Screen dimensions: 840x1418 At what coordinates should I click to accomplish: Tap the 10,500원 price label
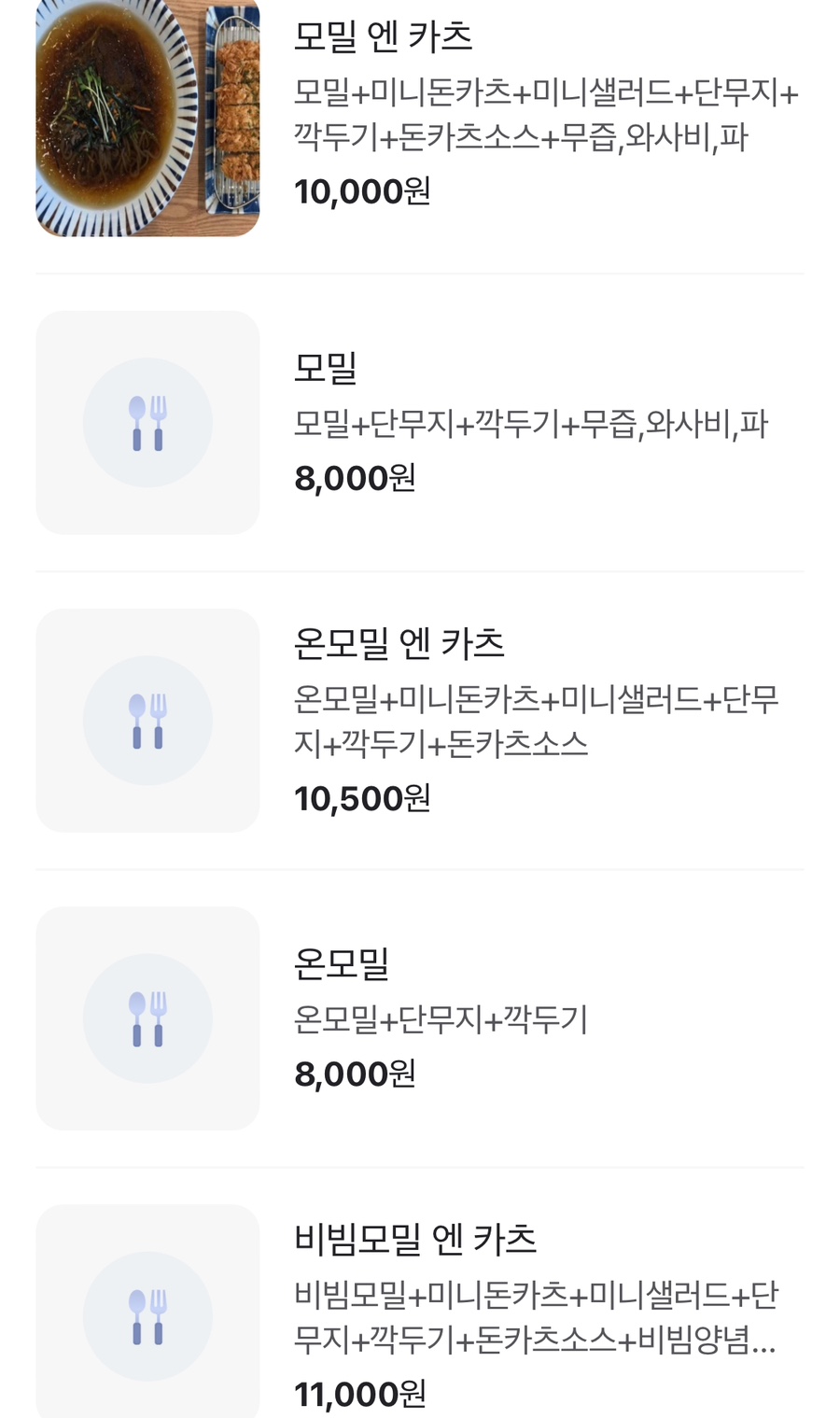click(362, 799)
